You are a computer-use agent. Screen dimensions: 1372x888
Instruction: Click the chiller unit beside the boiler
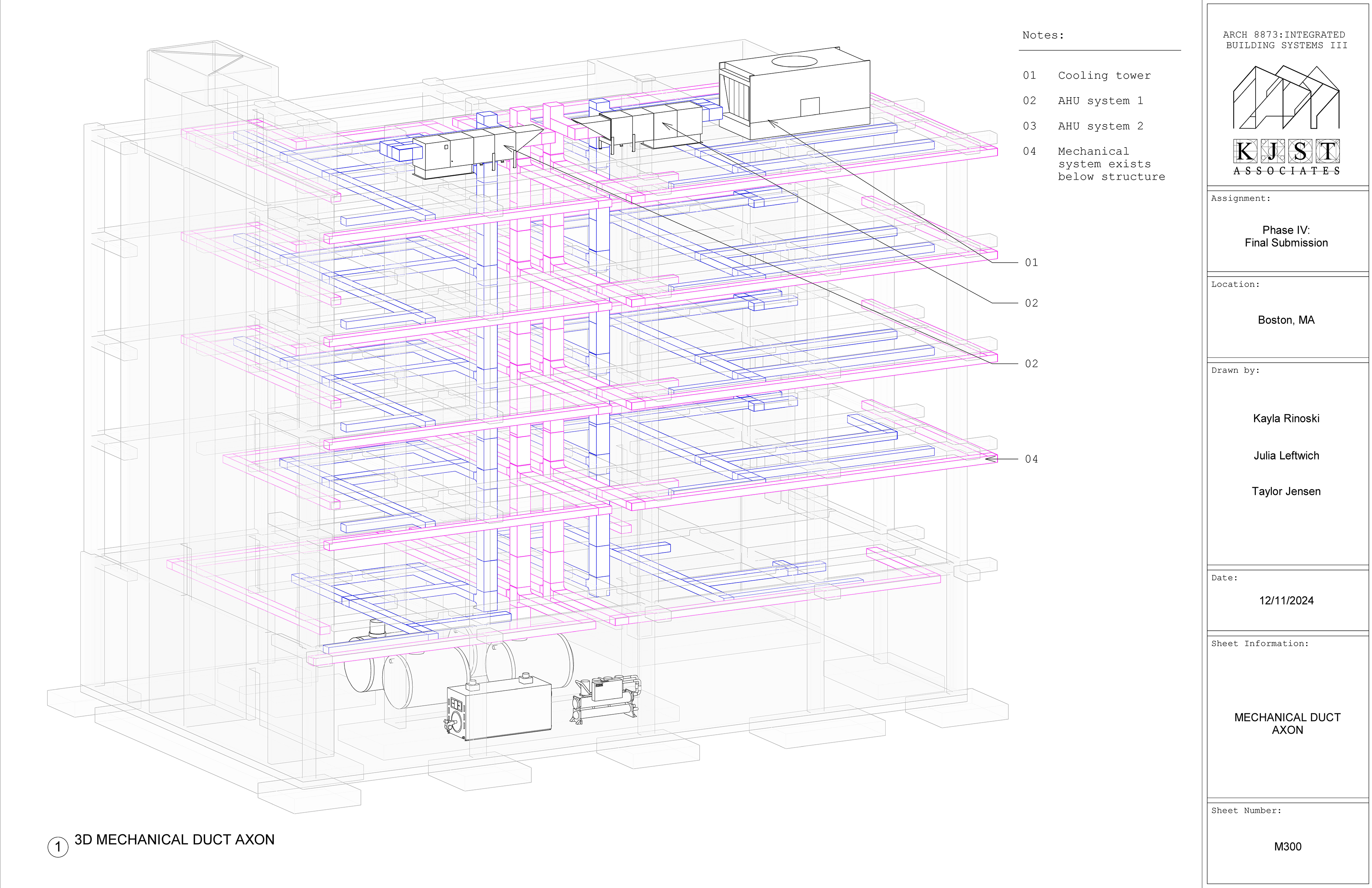click(x=605, y=699)
